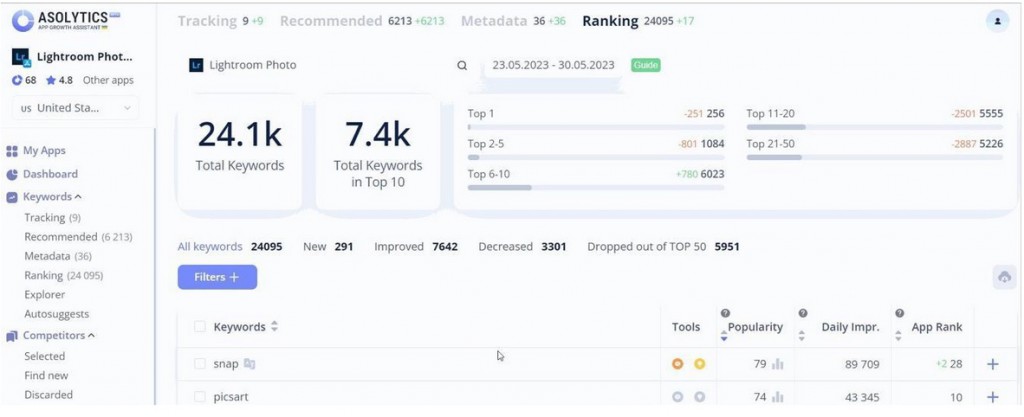
Task: Open Metadata (36) in sidebar
Action: tap(57, 256)
